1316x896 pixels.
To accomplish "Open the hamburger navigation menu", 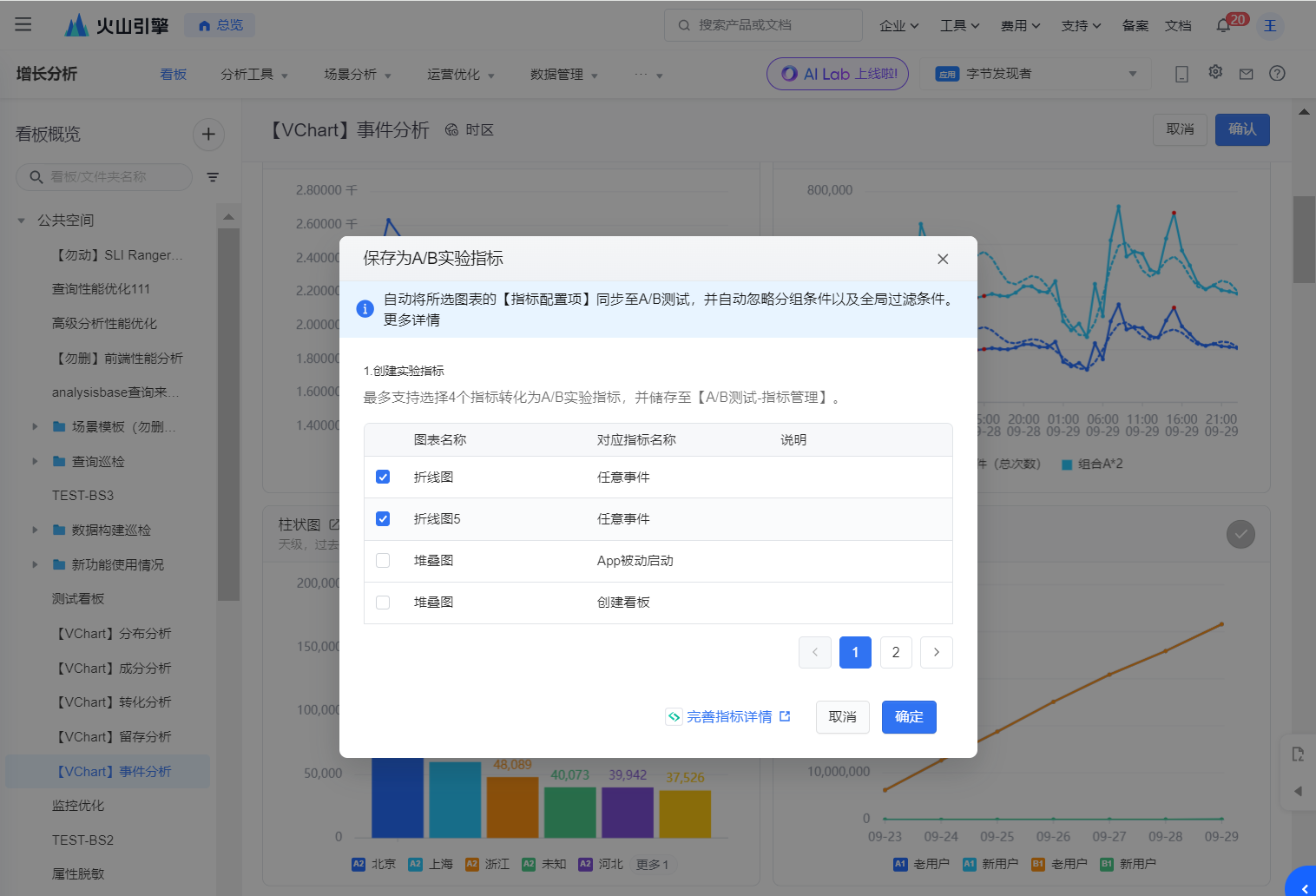I will (23, 24).
